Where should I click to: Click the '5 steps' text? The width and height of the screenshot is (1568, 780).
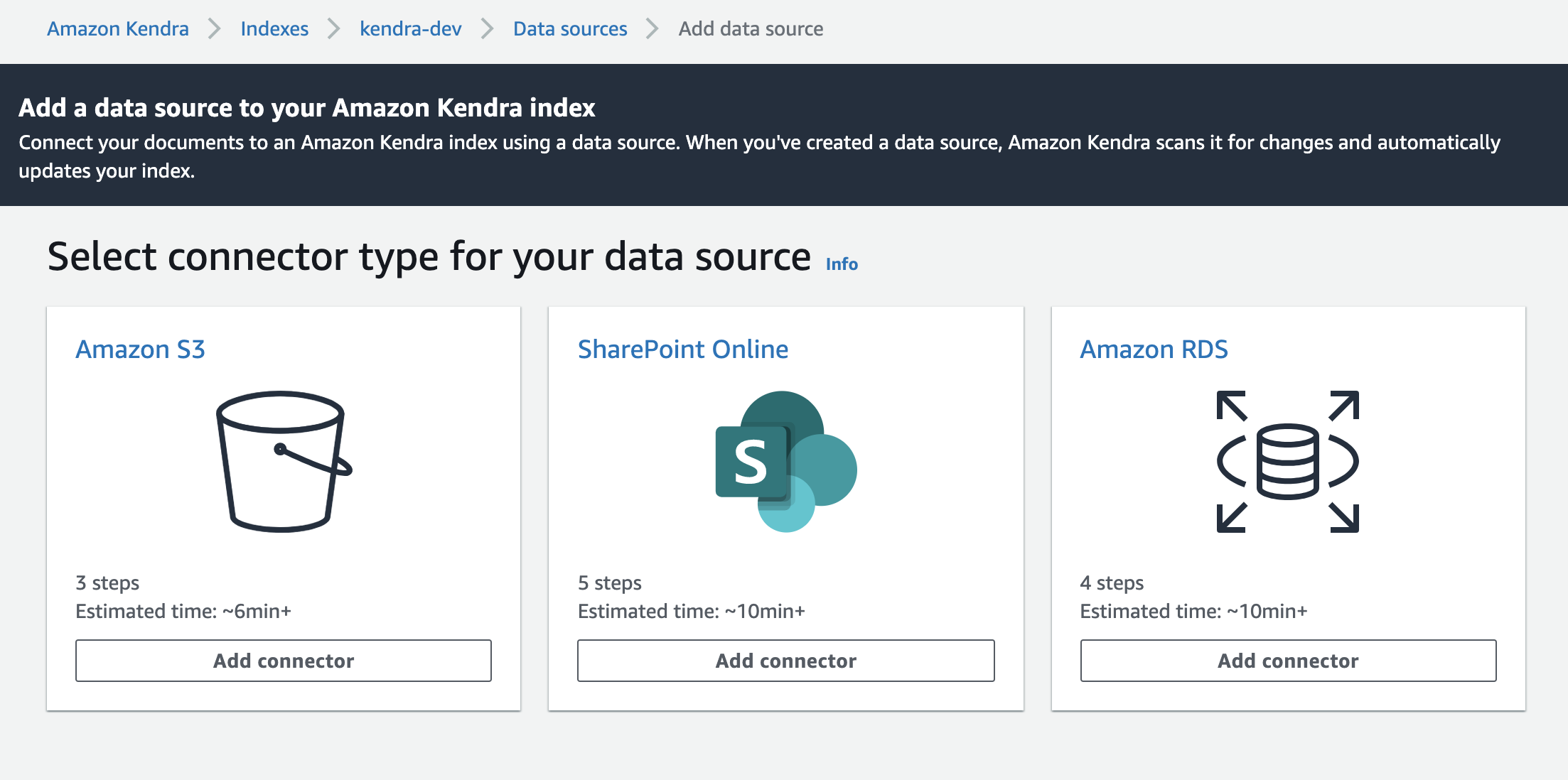tap(610, 583)
